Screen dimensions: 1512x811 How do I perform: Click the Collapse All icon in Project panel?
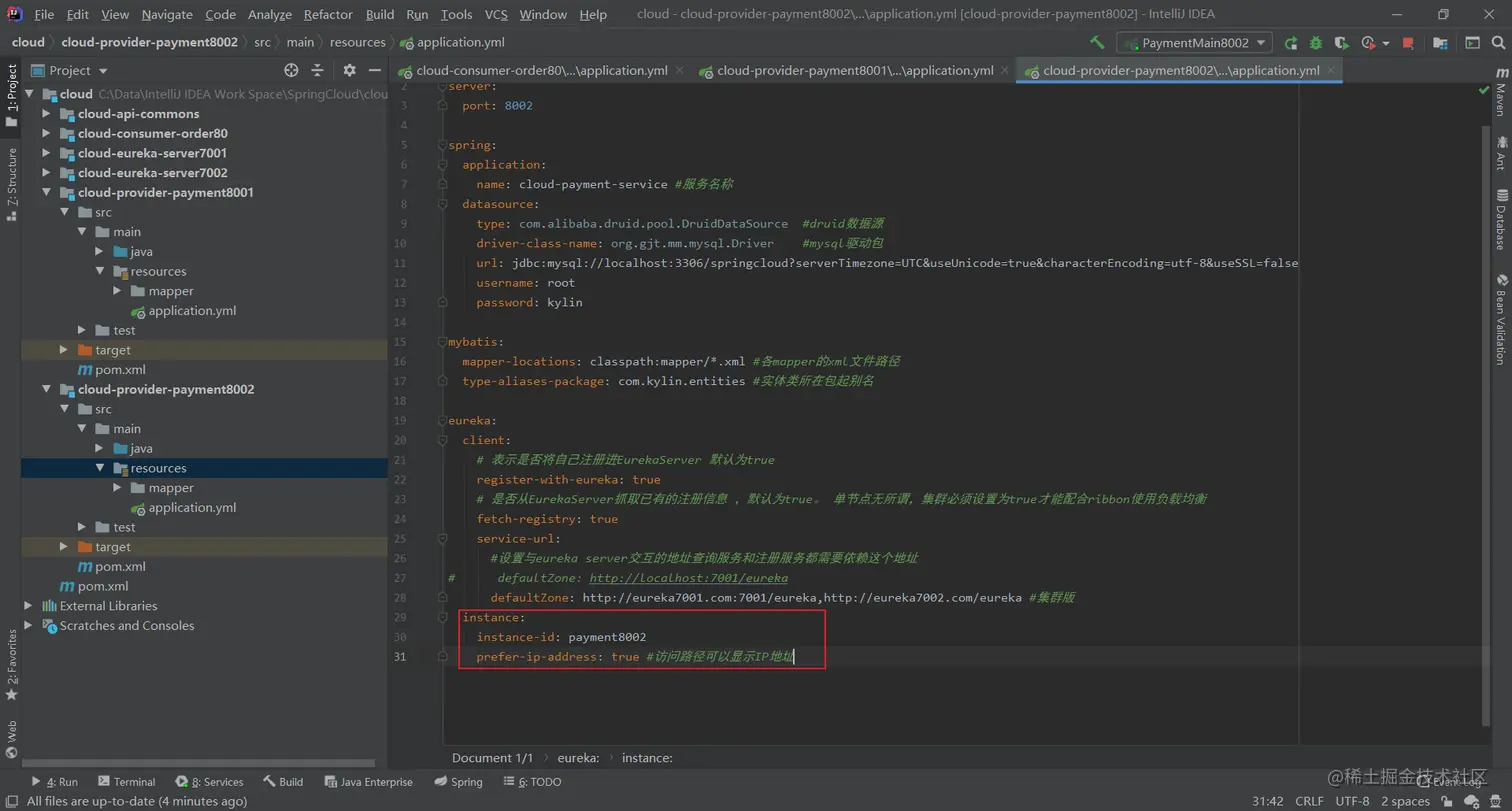tap(317, 70)
